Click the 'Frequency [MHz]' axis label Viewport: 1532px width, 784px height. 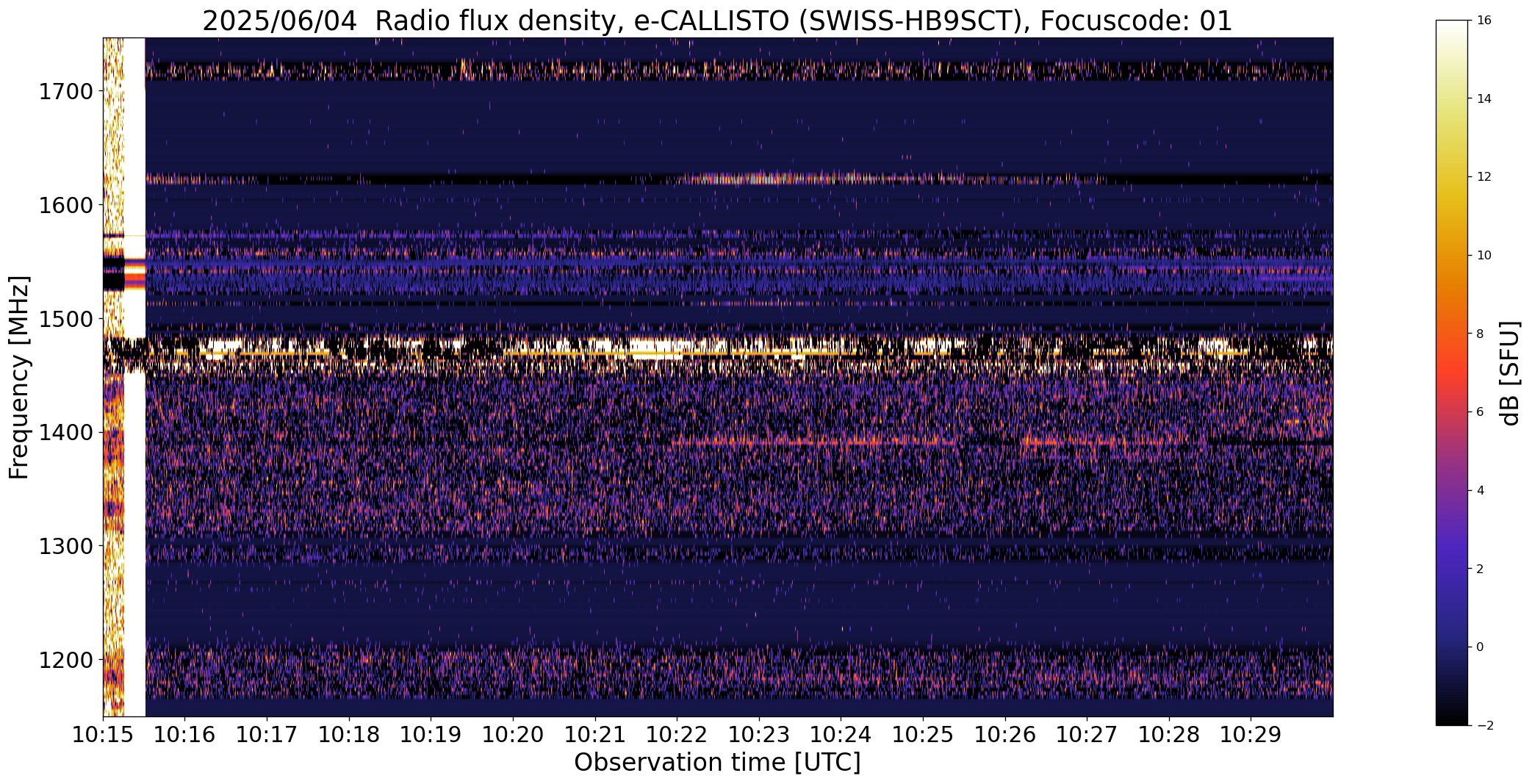click(19, 377)
